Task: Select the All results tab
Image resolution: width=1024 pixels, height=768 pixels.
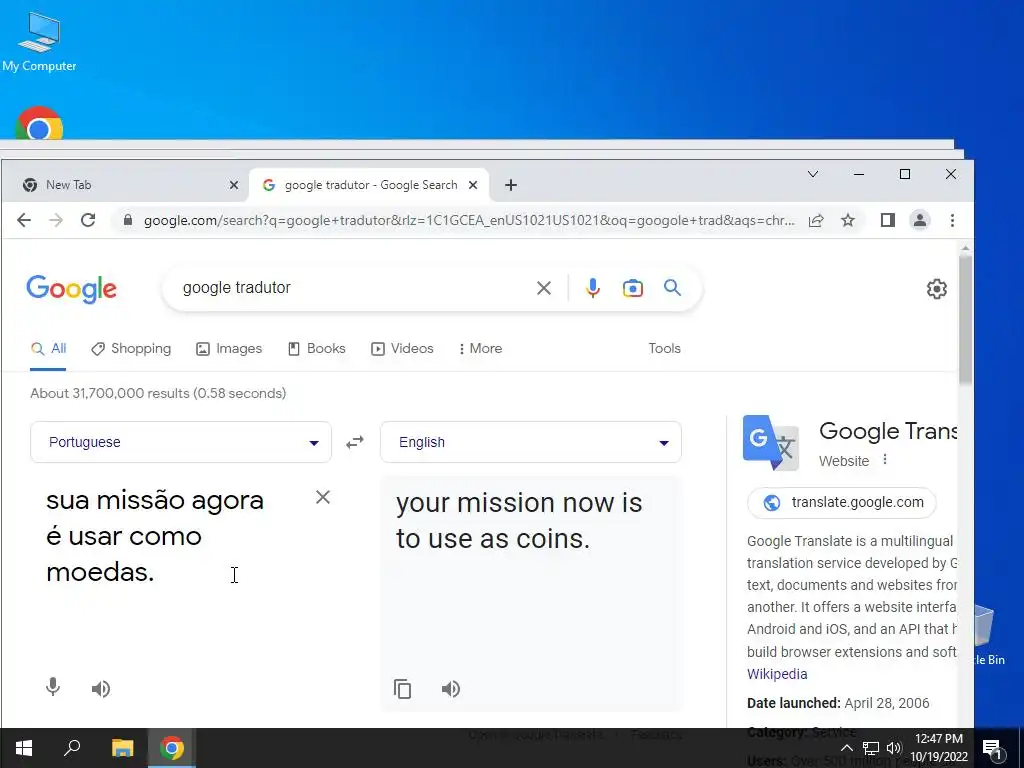Action: tap(48, 349)
